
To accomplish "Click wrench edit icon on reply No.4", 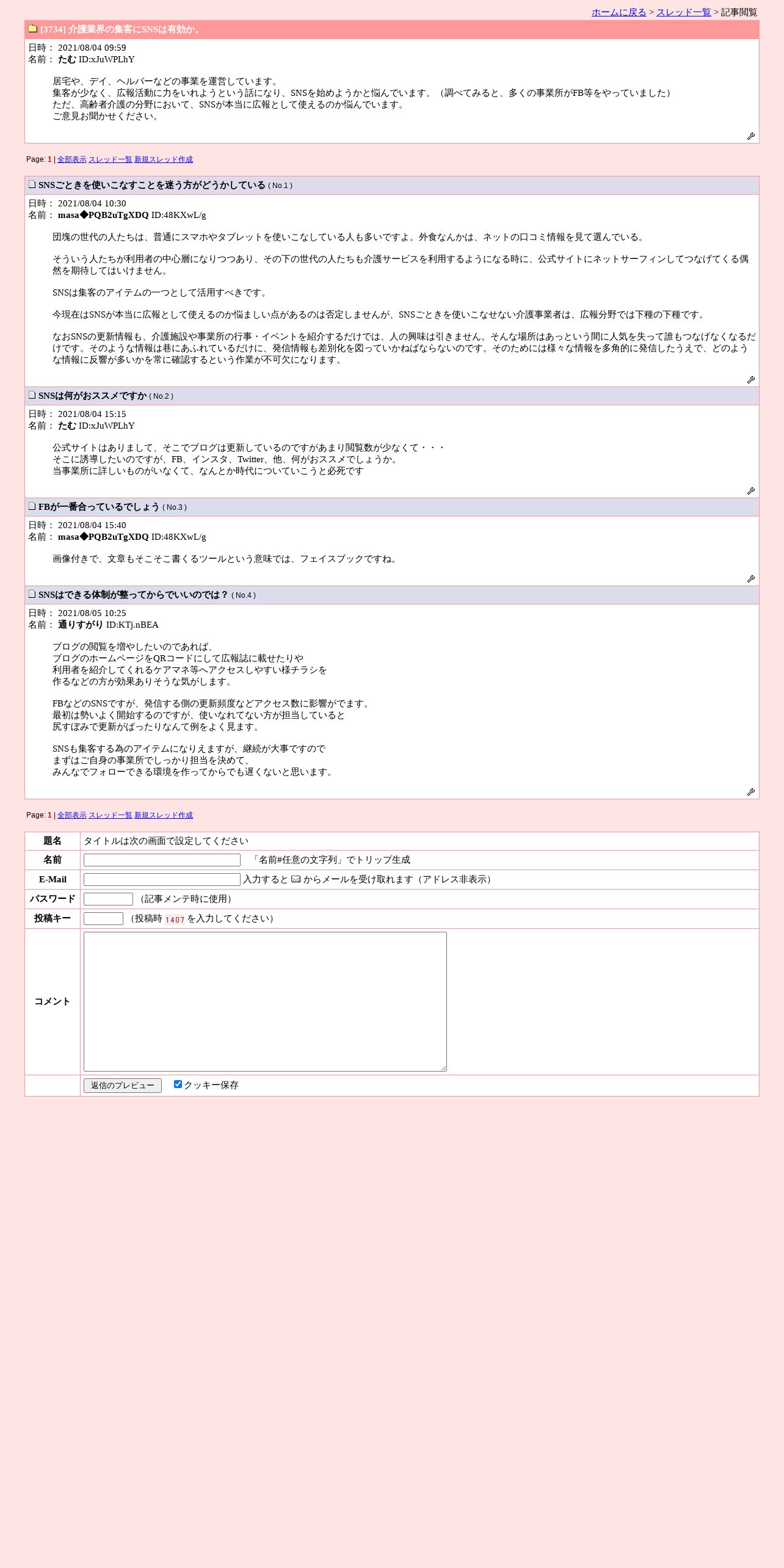I will [751, 792].
